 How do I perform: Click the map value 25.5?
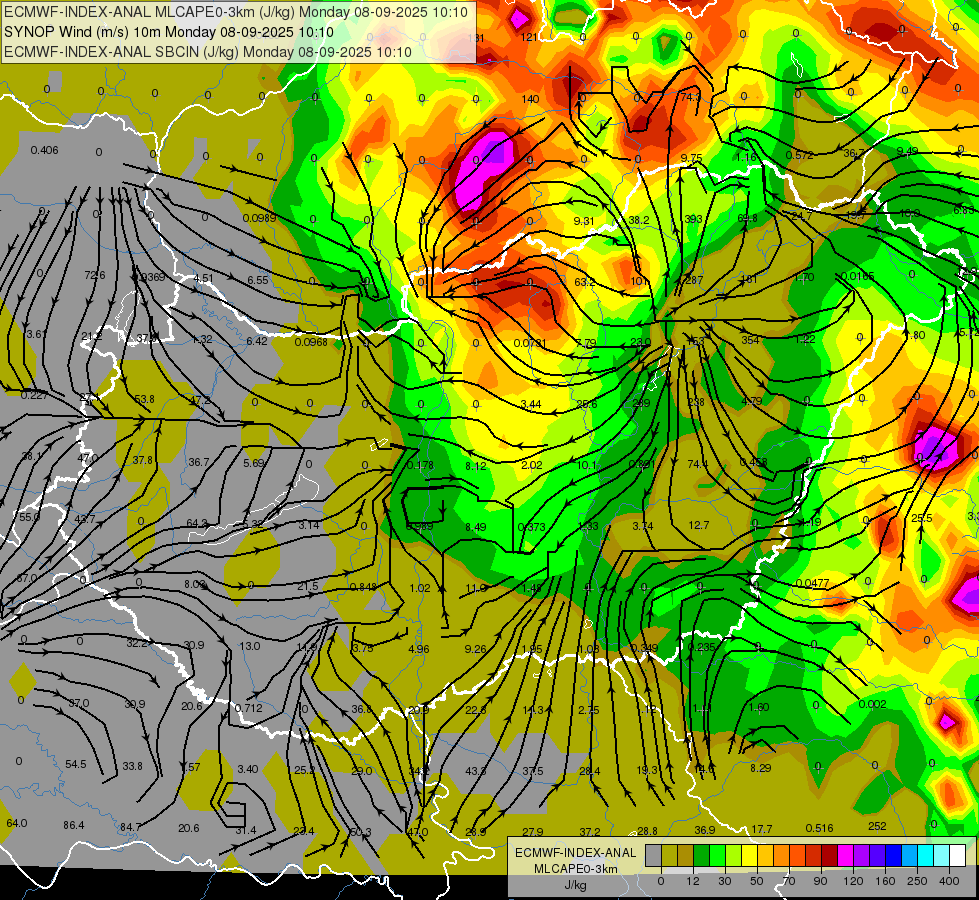[x=922, y=518]
